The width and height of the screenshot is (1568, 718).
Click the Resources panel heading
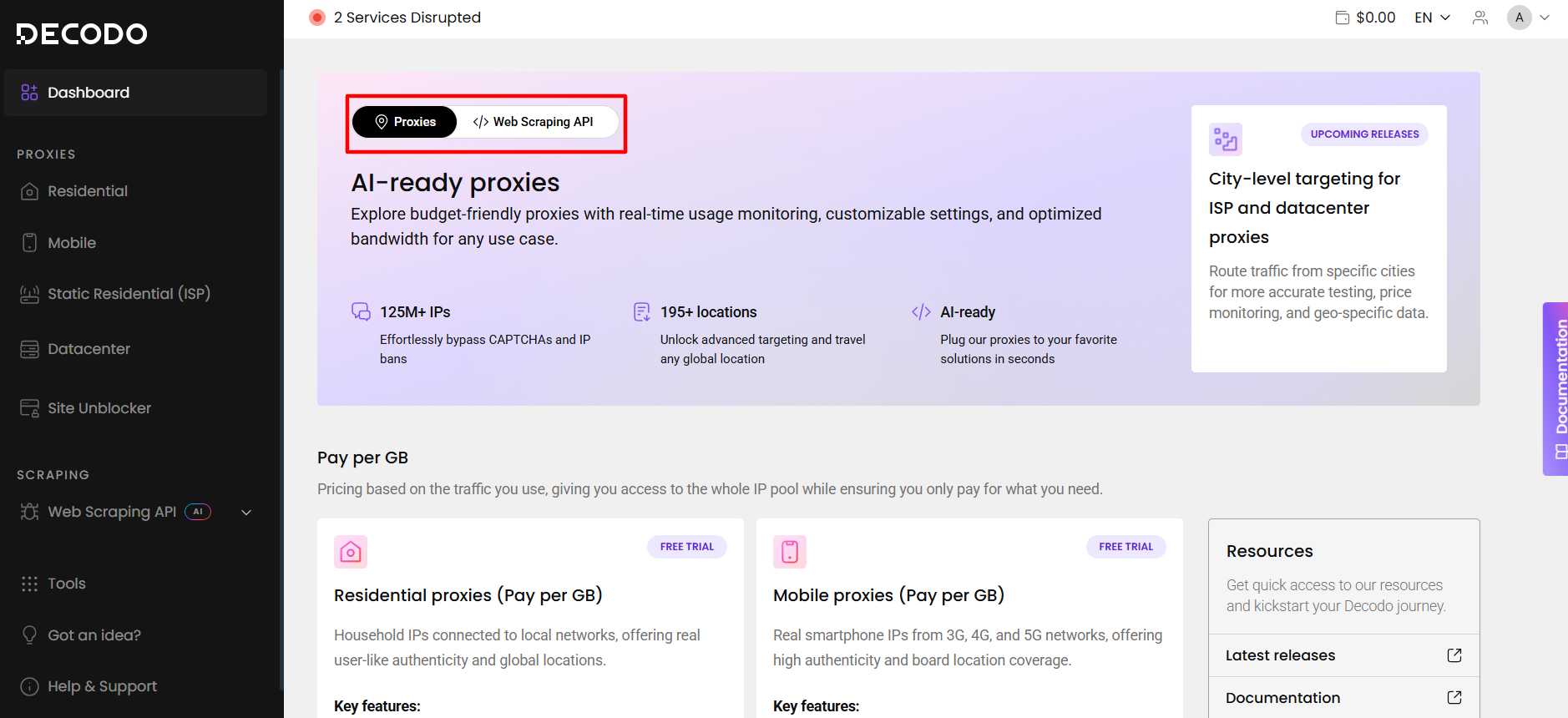[1270, 551]
